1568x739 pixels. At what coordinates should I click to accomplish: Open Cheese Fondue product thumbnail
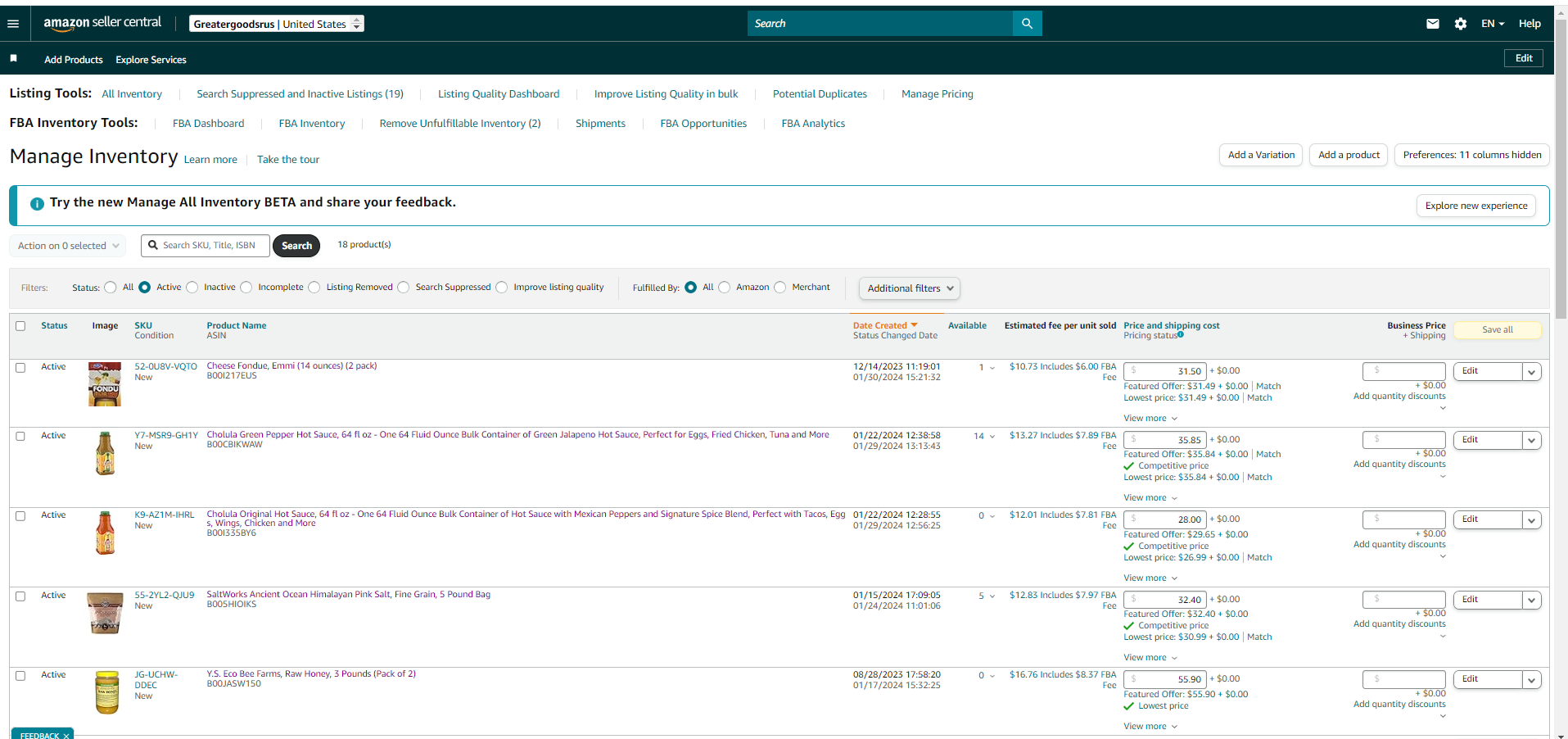click(x=105, y=384)
